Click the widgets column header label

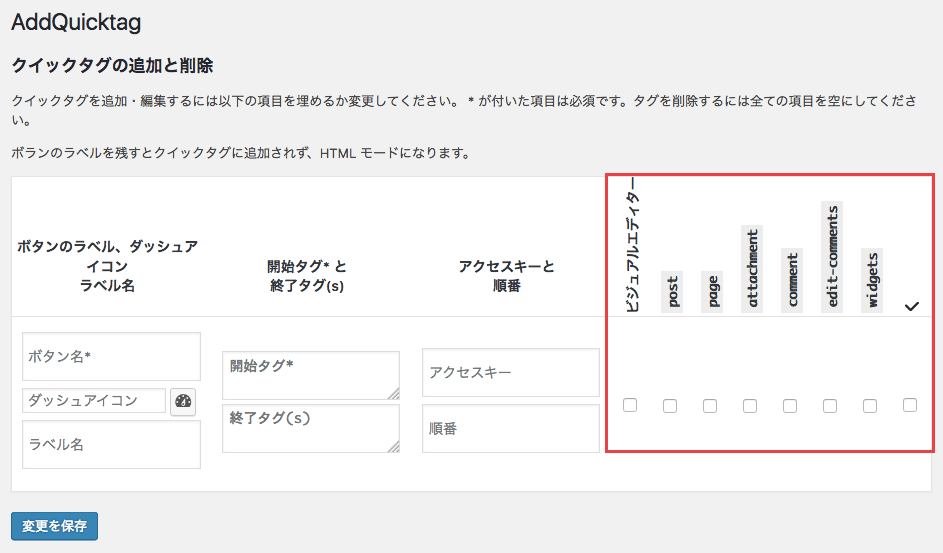[872, 280]
